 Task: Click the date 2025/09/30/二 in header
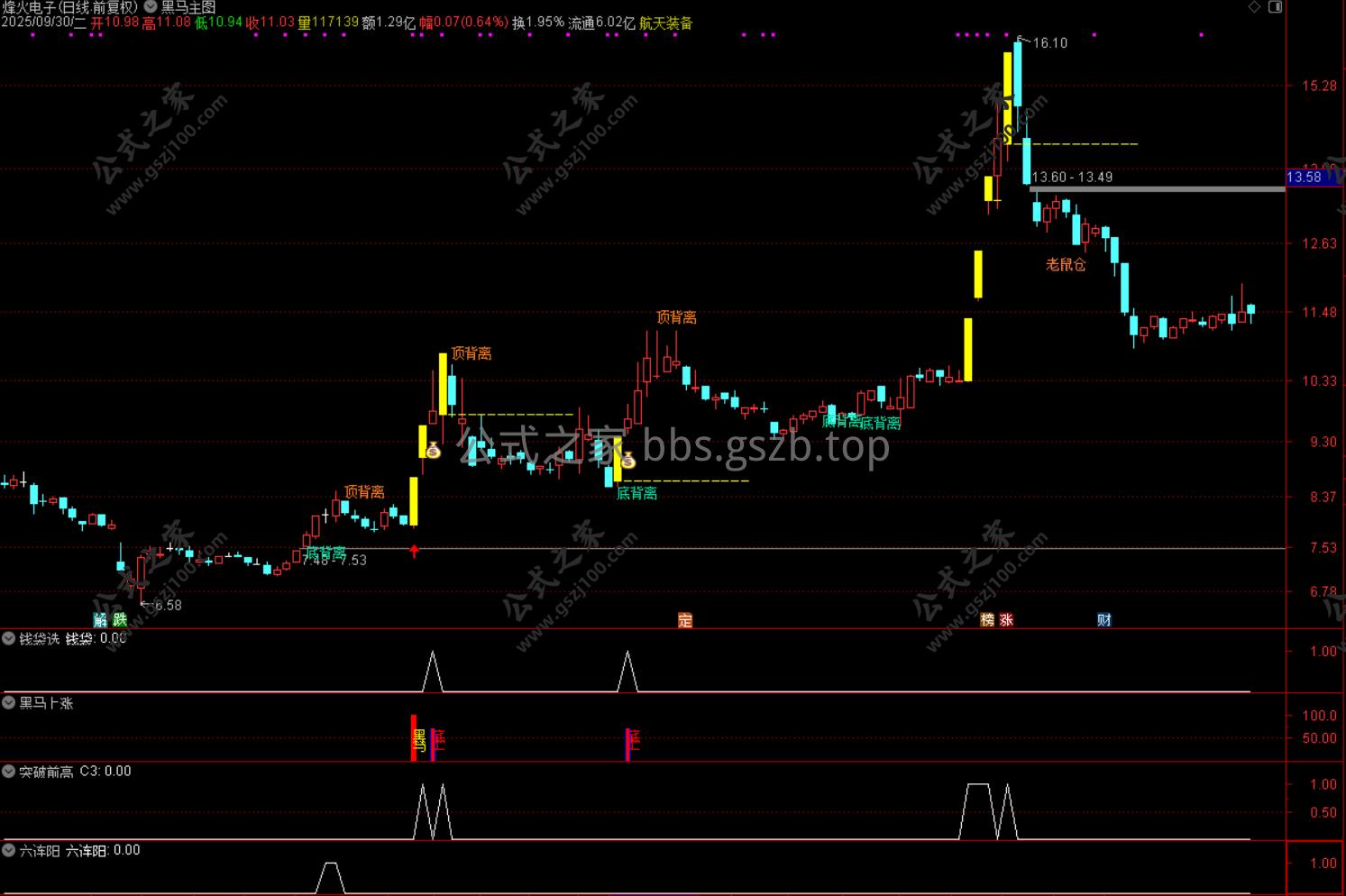point(44,23)
